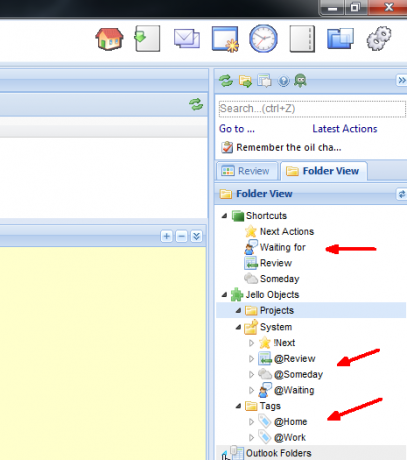Screen dimensions: 407x460
Task: Click the clock icon in toolbar
Action: 263,38
